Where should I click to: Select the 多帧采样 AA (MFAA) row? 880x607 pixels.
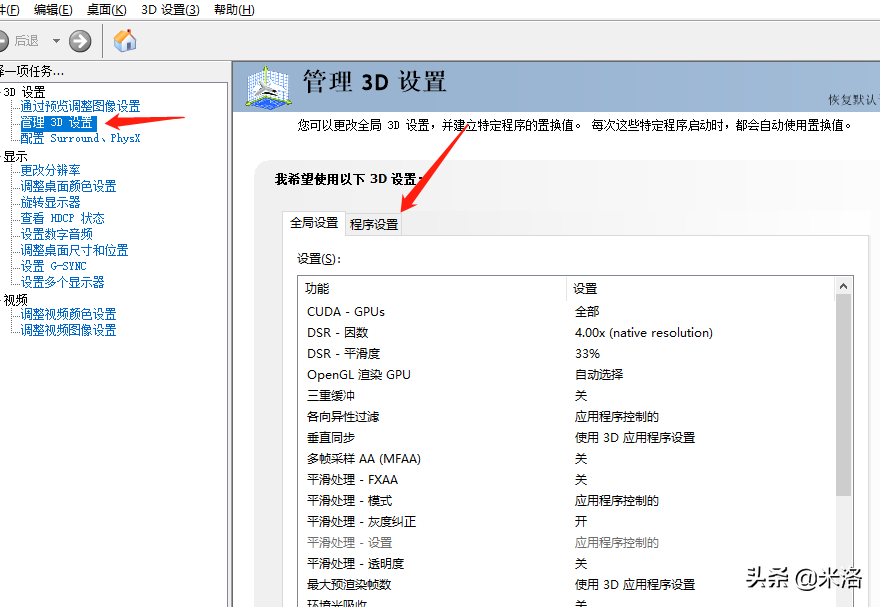click(x=567, y=459)
